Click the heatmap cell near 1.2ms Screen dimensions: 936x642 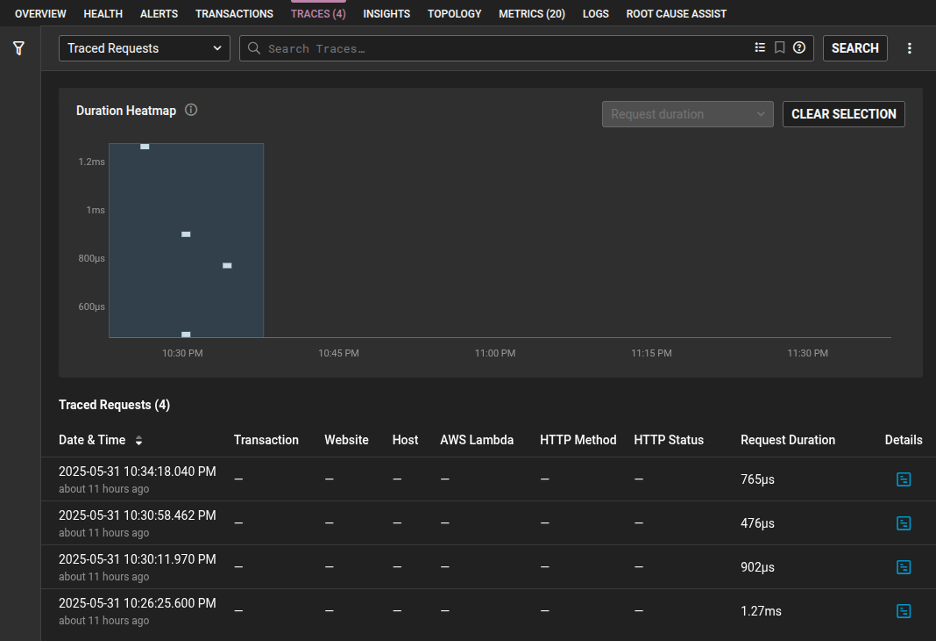tap(144, 146)
